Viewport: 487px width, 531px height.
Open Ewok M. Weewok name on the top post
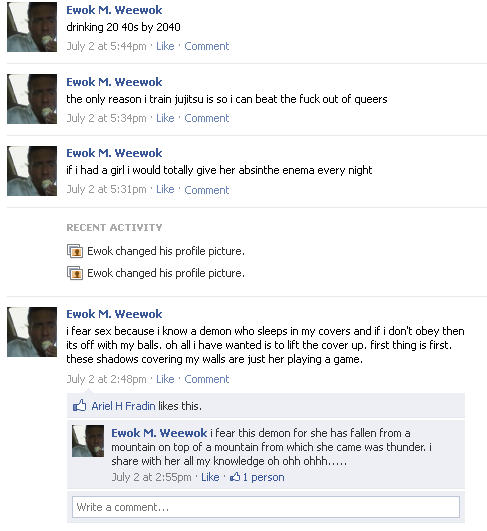[x=114, y=10]
